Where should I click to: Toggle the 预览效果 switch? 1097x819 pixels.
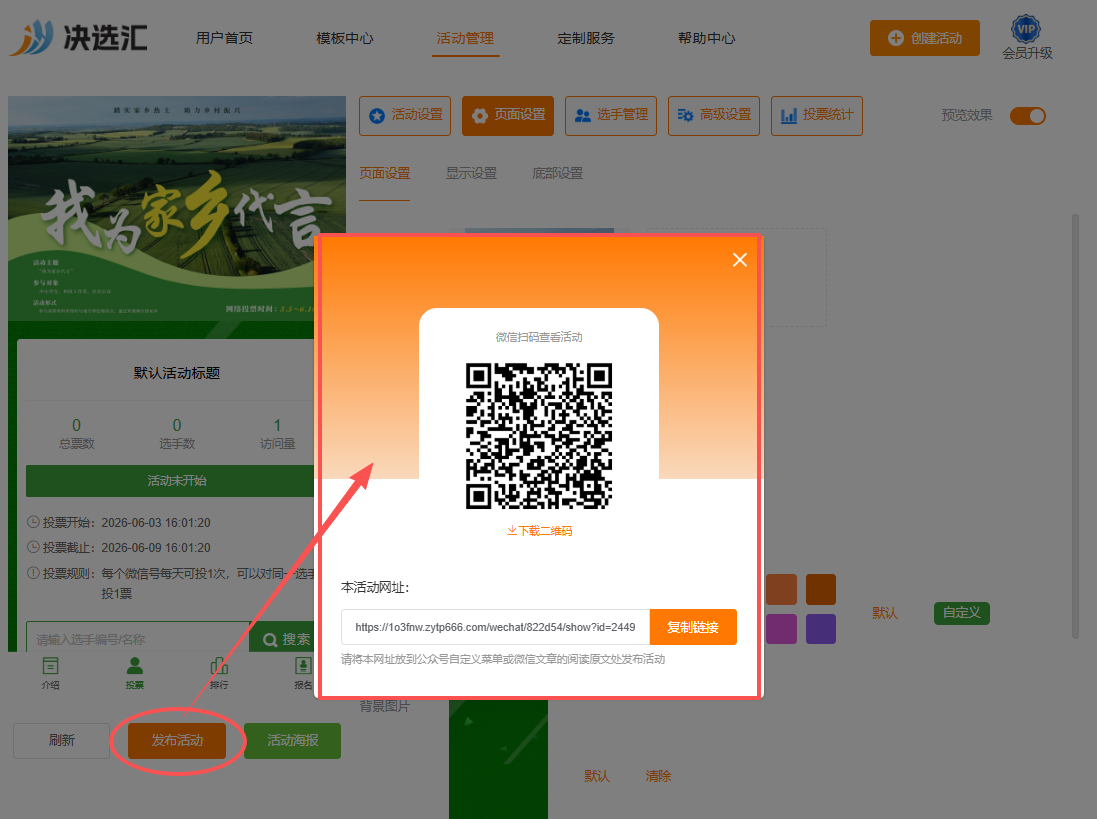pos(1028,115)
